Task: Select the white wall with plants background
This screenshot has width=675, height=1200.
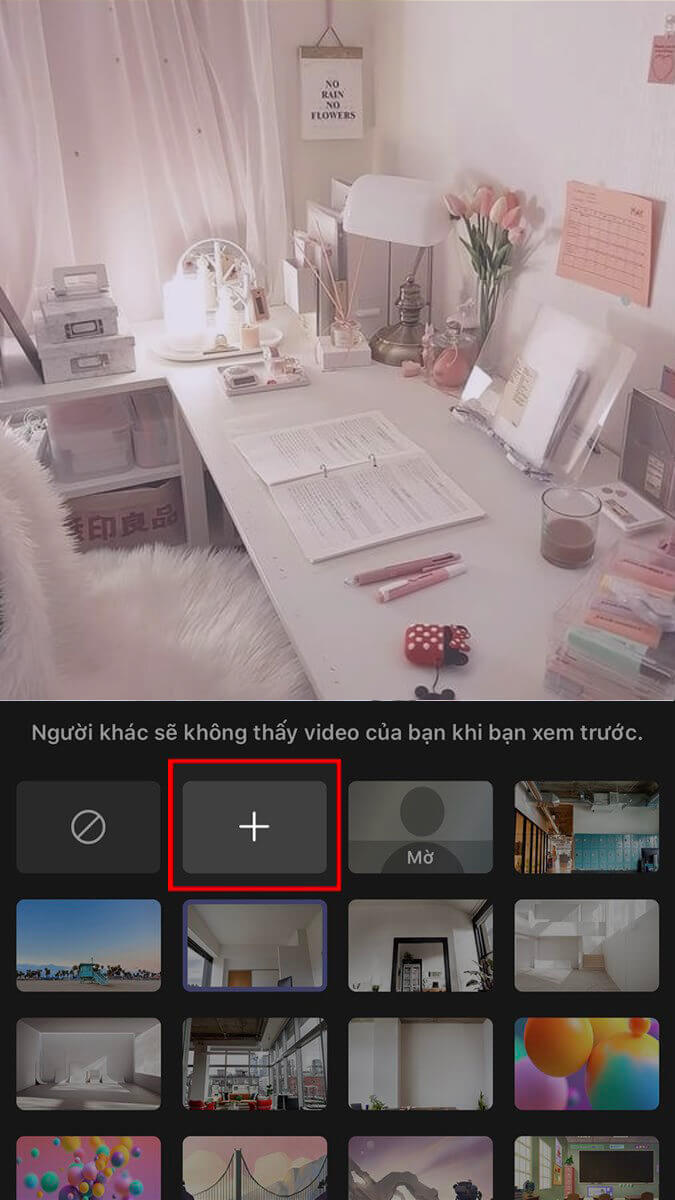Action: point(420,1063)
